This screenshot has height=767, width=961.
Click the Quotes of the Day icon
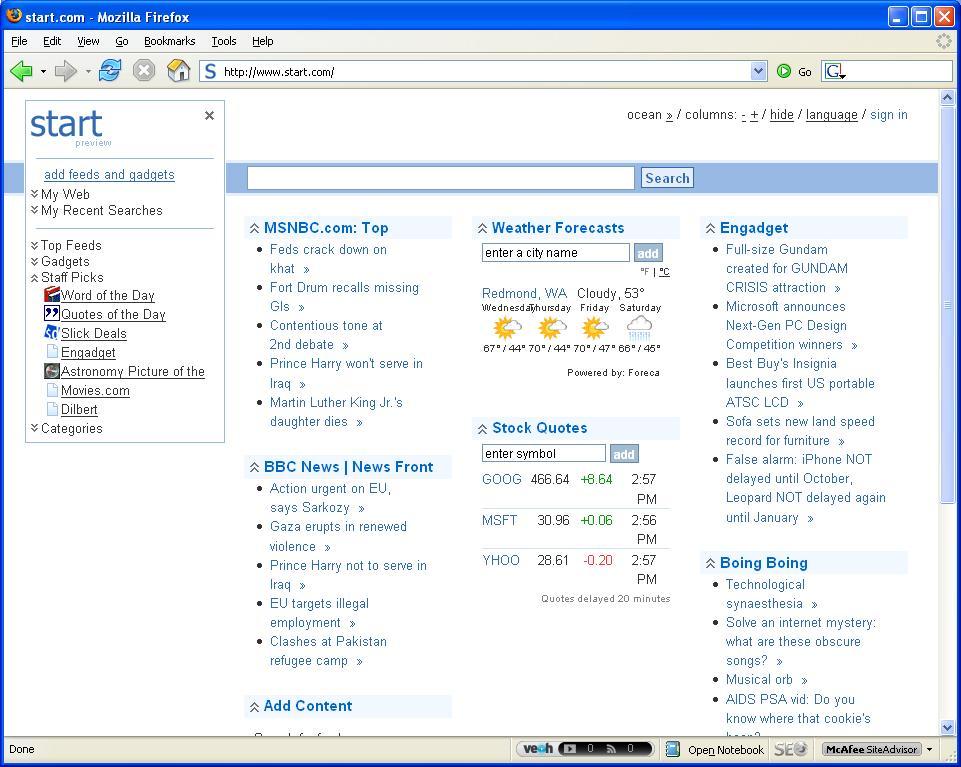point(52,313)
